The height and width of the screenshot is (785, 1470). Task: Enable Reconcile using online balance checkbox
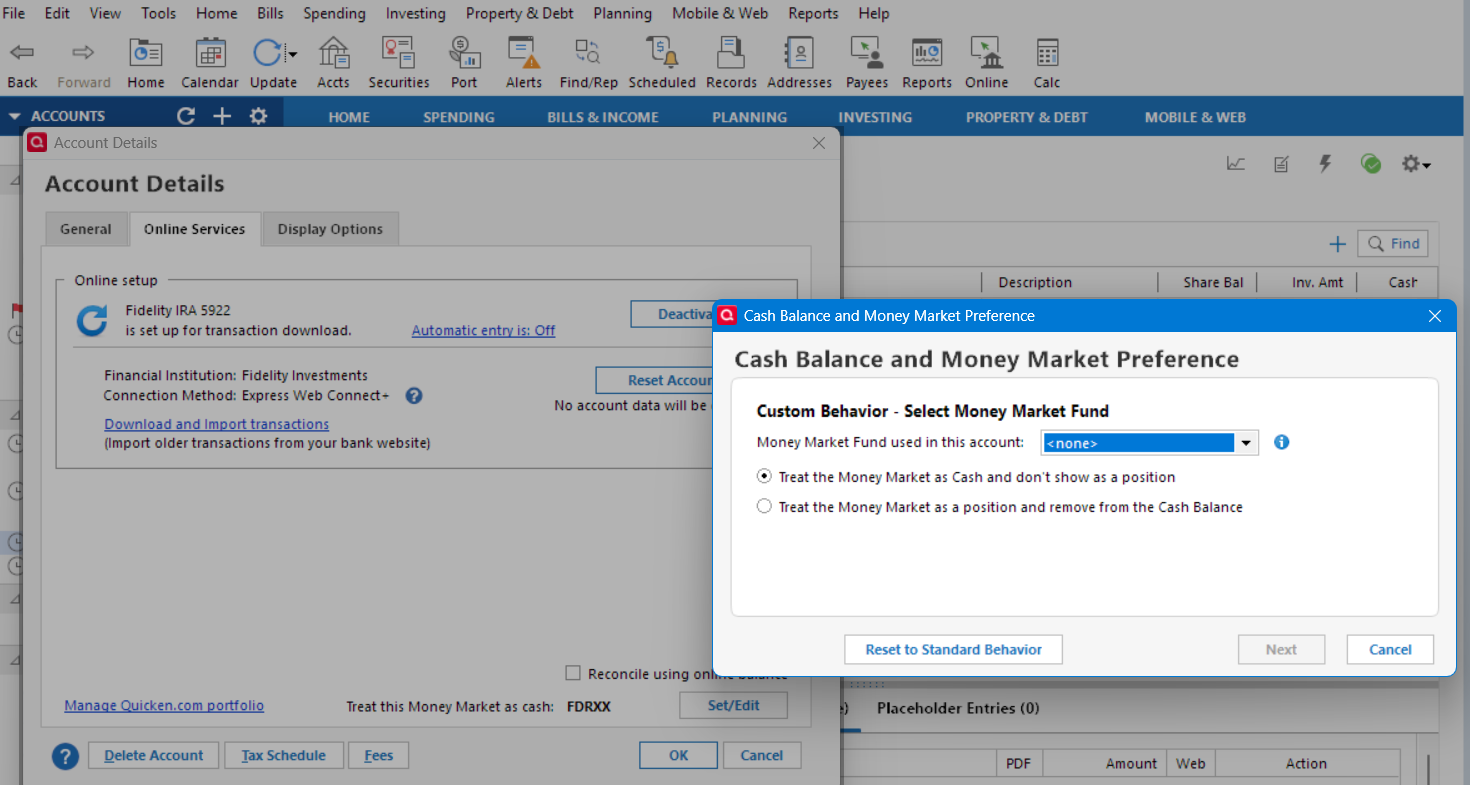(x=573, y=674)
